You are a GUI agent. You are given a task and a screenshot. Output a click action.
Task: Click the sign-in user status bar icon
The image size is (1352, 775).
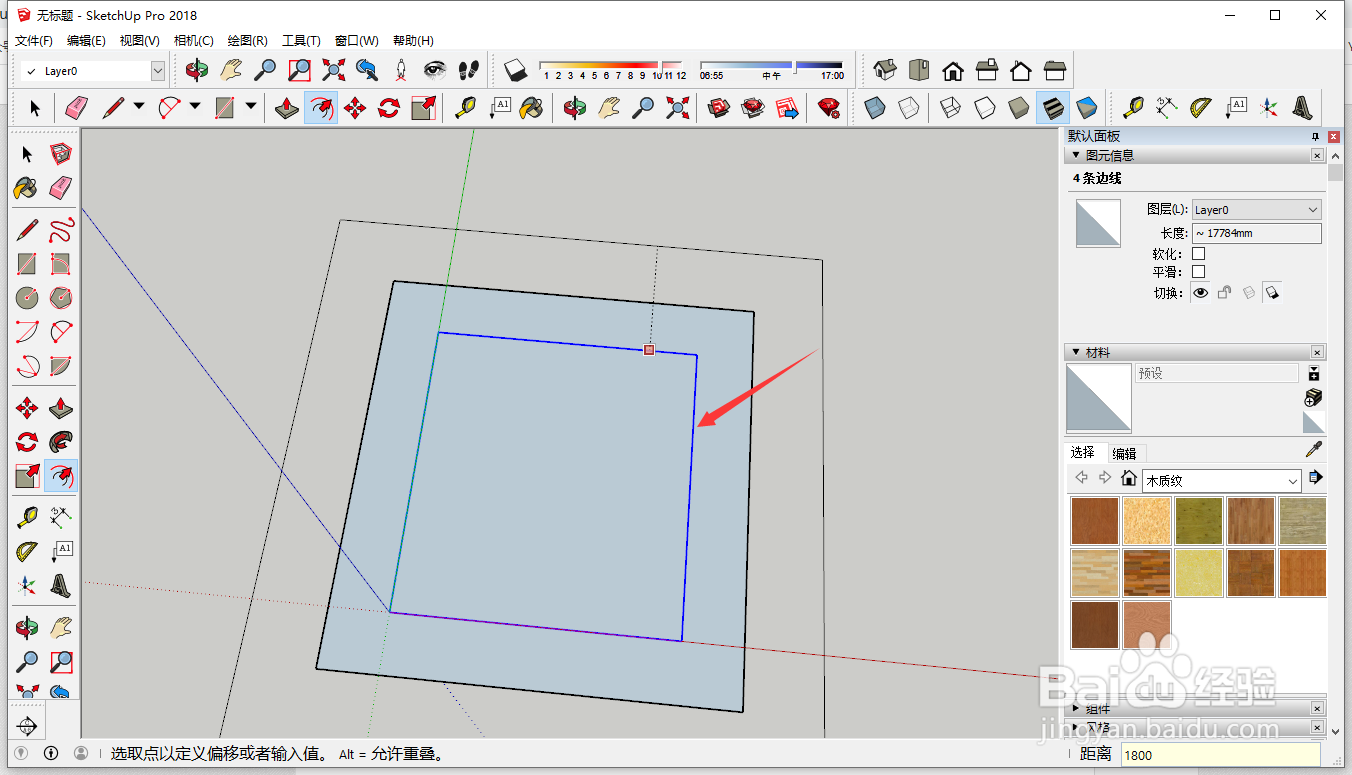tap(81, 753)
